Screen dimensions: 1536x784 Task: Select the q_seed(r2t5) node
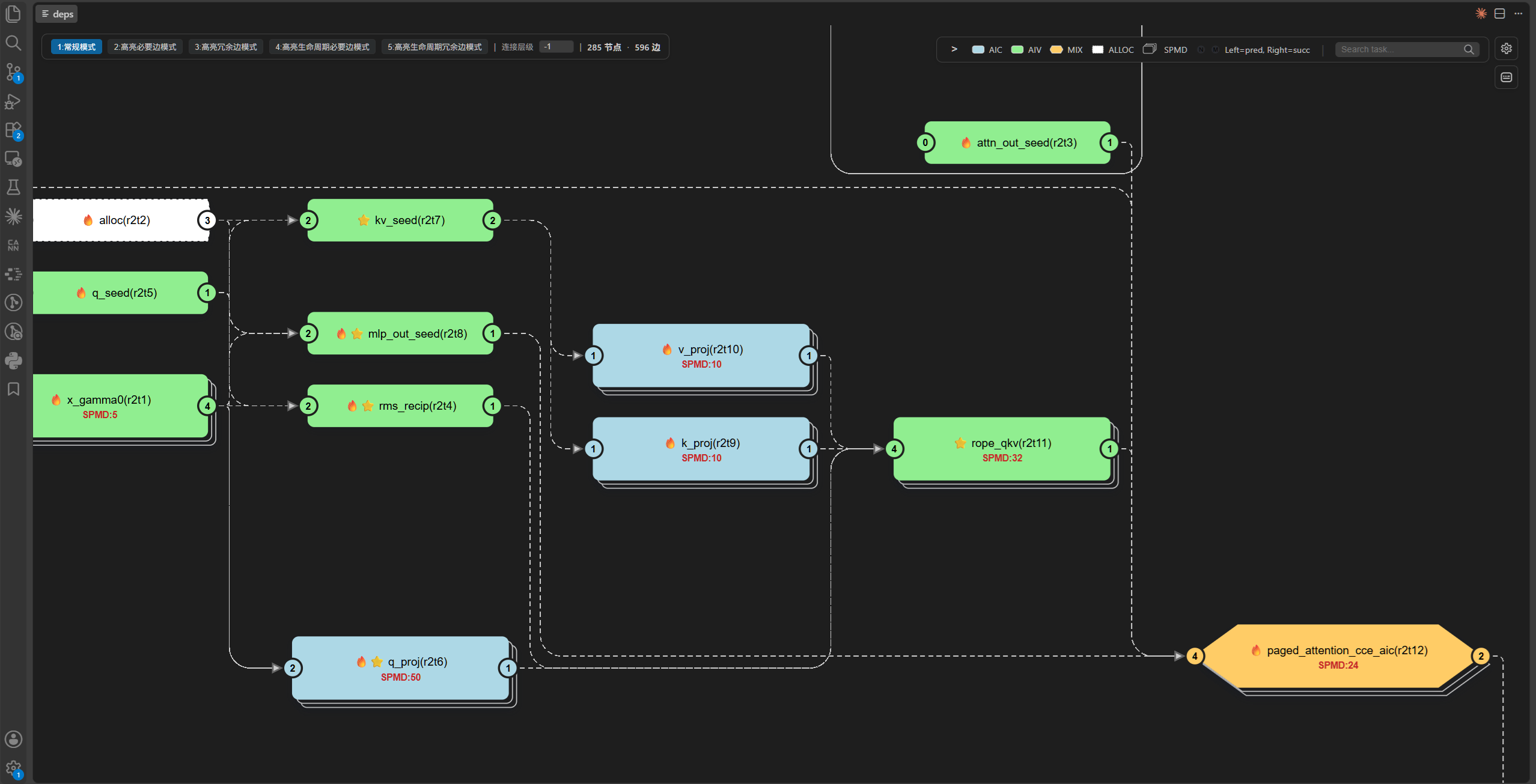pyautogui.click(x=120, y=293)
